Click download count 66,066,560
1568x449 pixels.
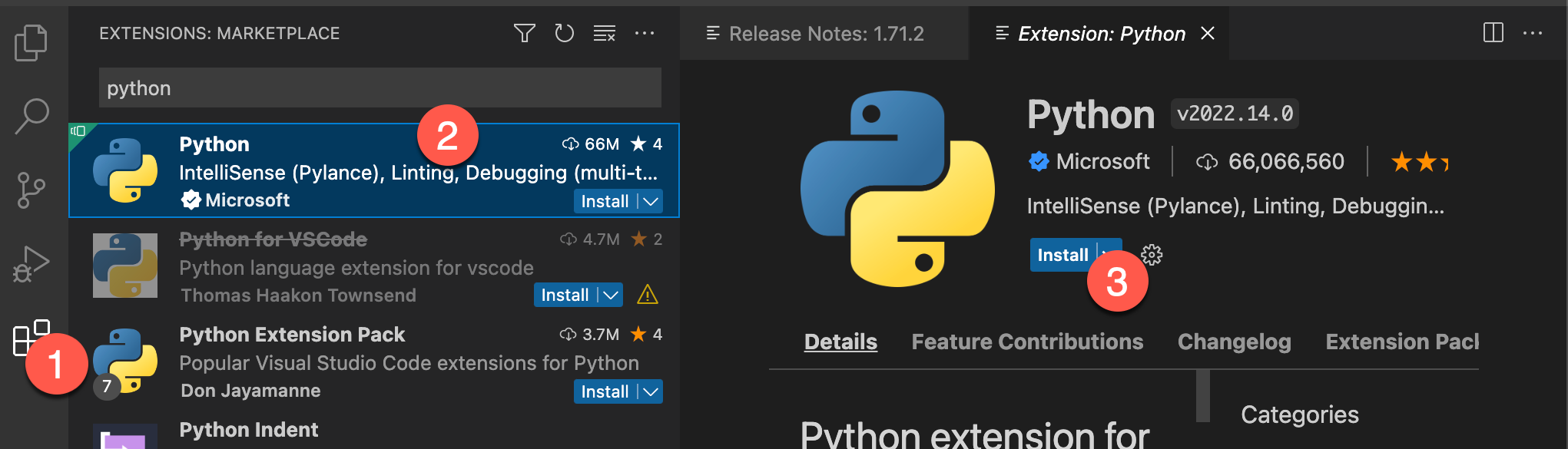coord(1271,162)
